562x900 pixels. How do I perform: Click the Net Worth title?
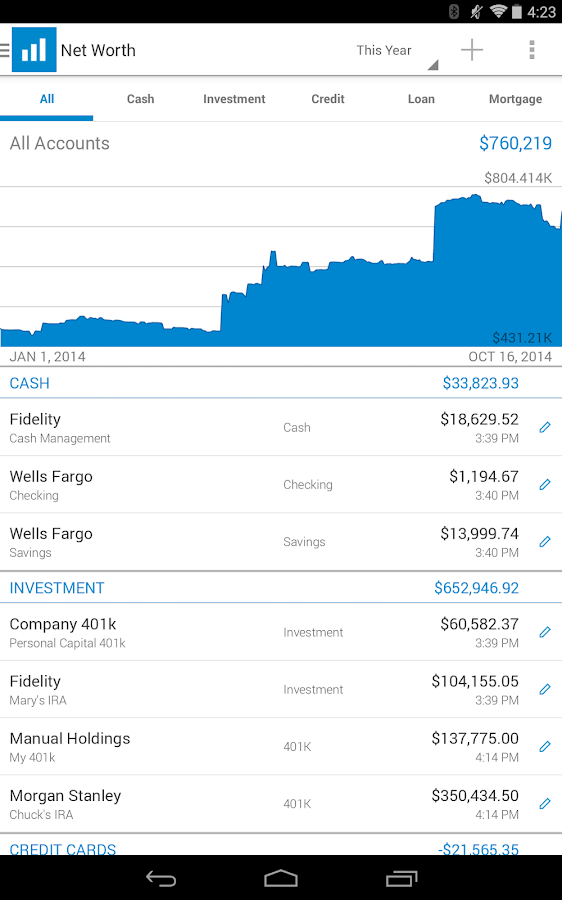coord(98,51)
